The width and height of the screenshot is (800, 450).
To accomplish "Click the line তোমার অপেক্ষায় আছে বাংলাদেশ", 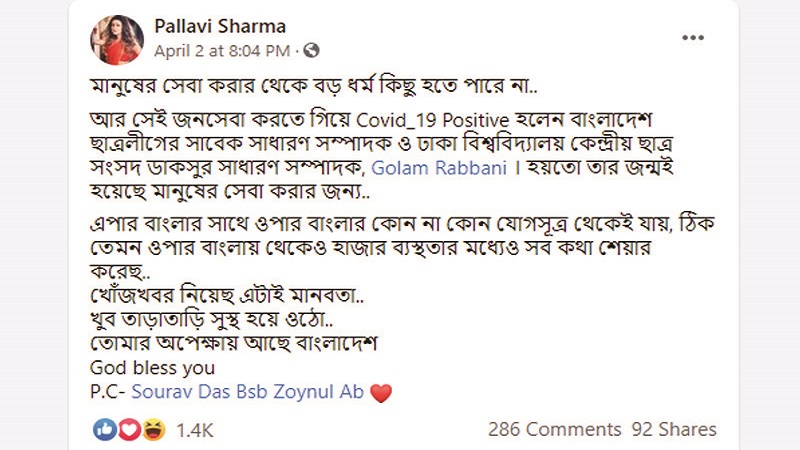I will (234, 343).
